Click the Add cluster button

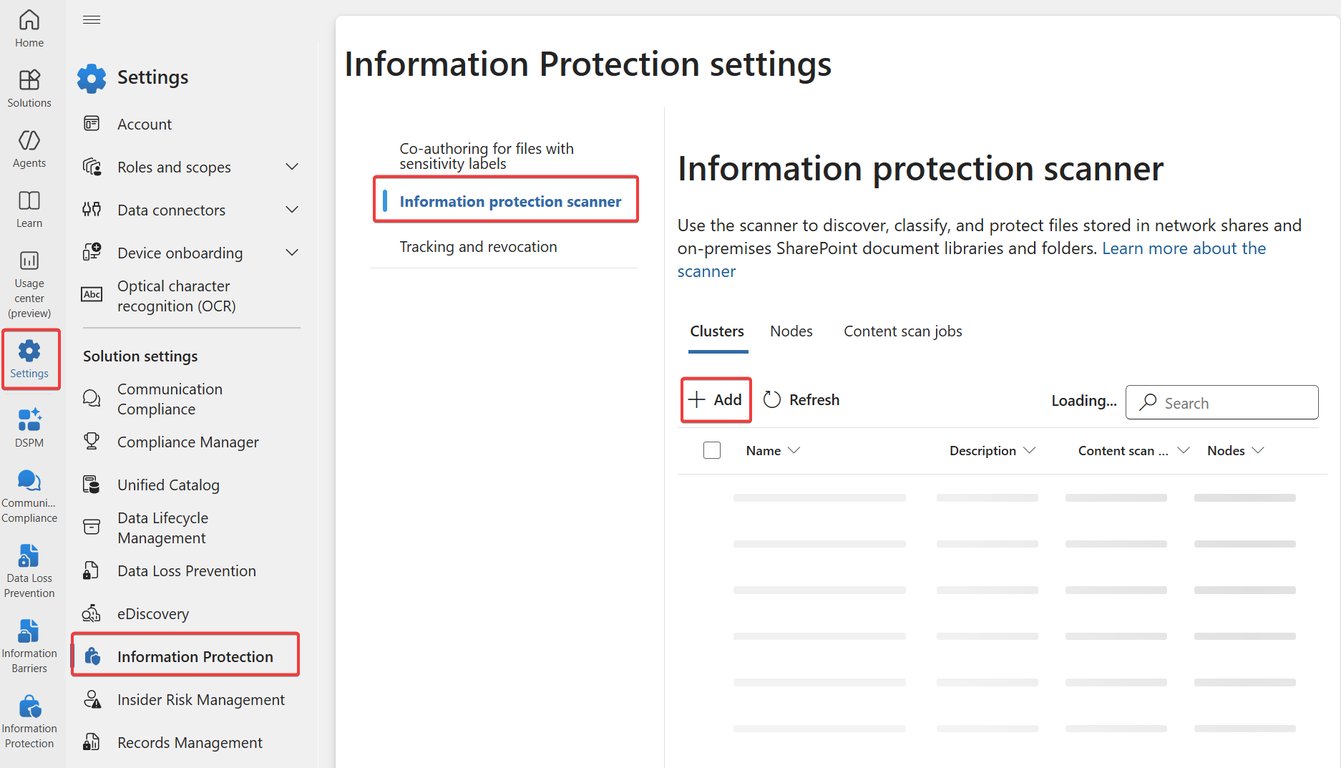click(x=716, y=400)
